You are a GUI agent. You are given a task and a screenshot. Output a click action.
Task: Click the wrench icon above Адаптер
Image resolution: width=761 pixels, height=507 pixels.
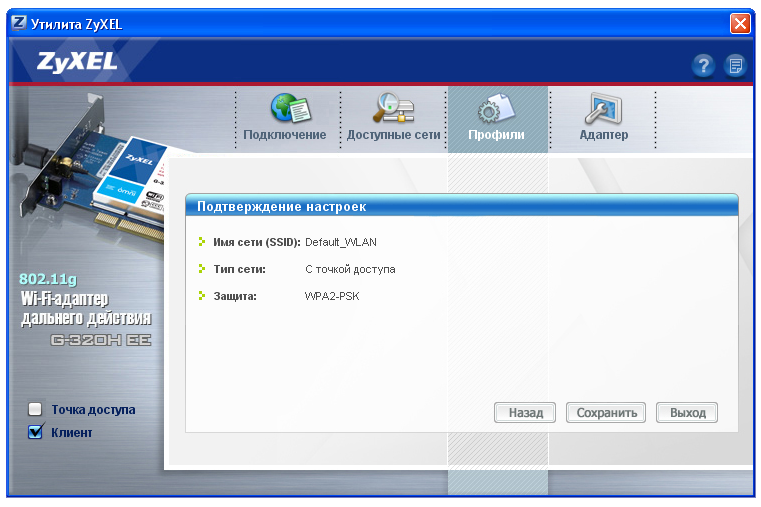point(603,108)
